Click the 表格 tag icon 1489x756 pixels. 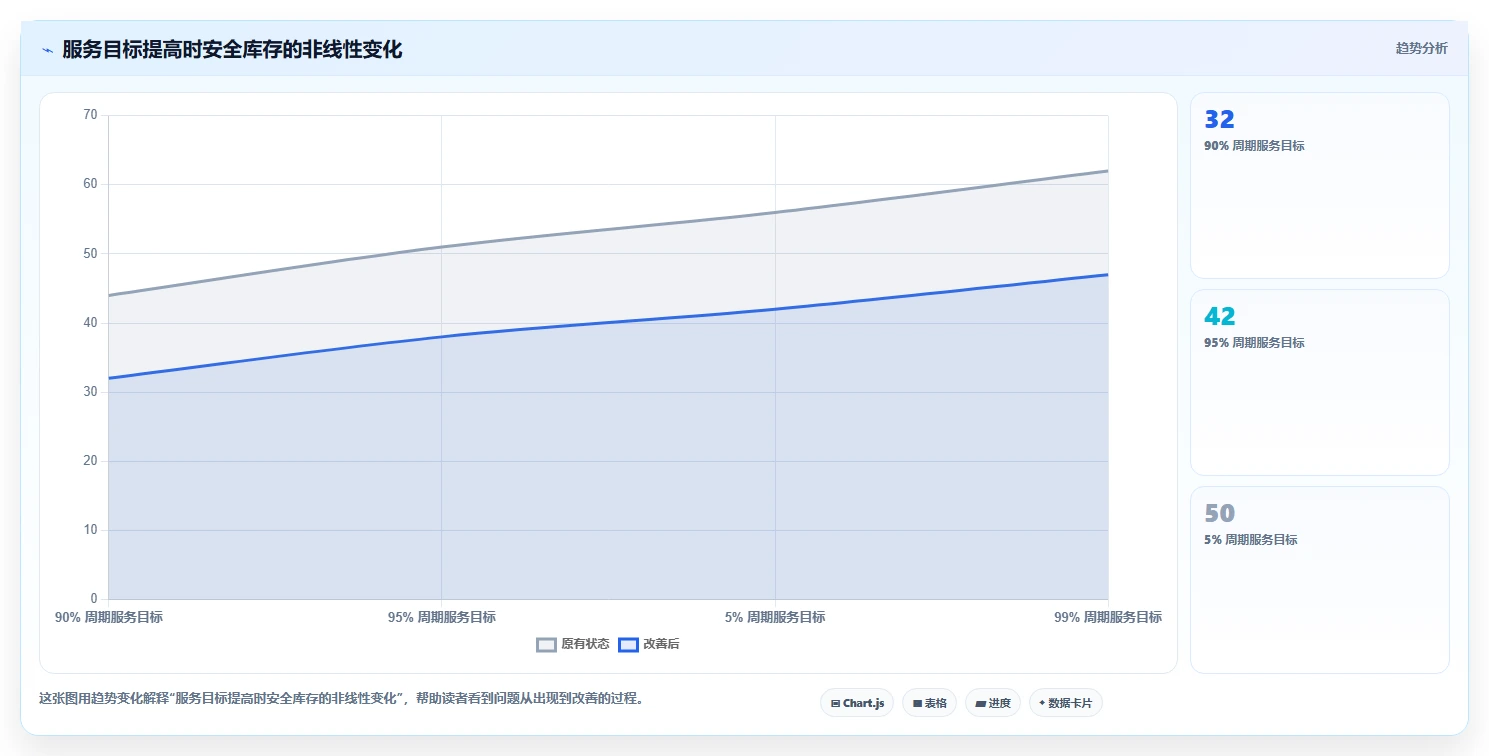pos(917,703)
